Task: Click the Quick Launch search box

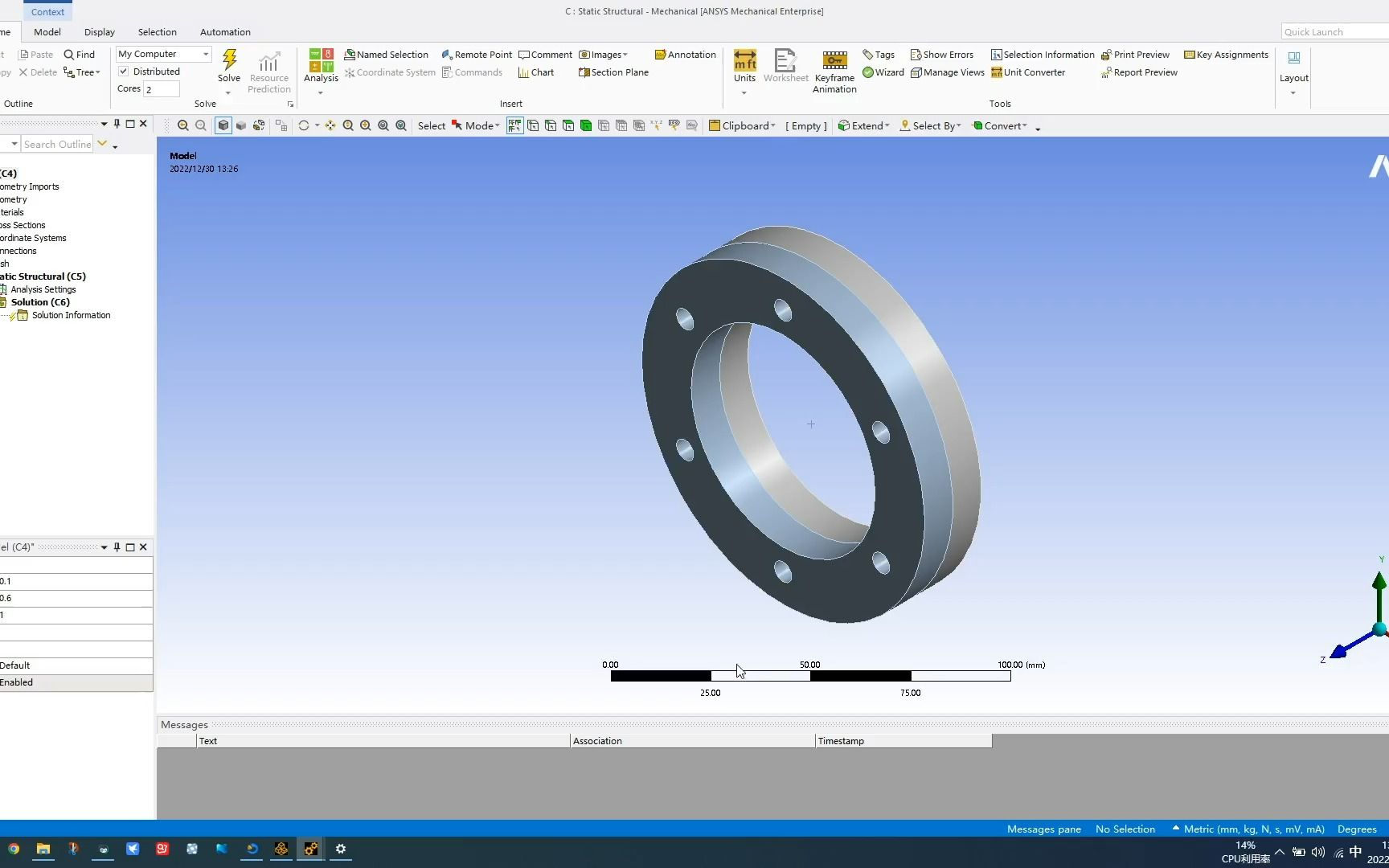Action: 1333,31
